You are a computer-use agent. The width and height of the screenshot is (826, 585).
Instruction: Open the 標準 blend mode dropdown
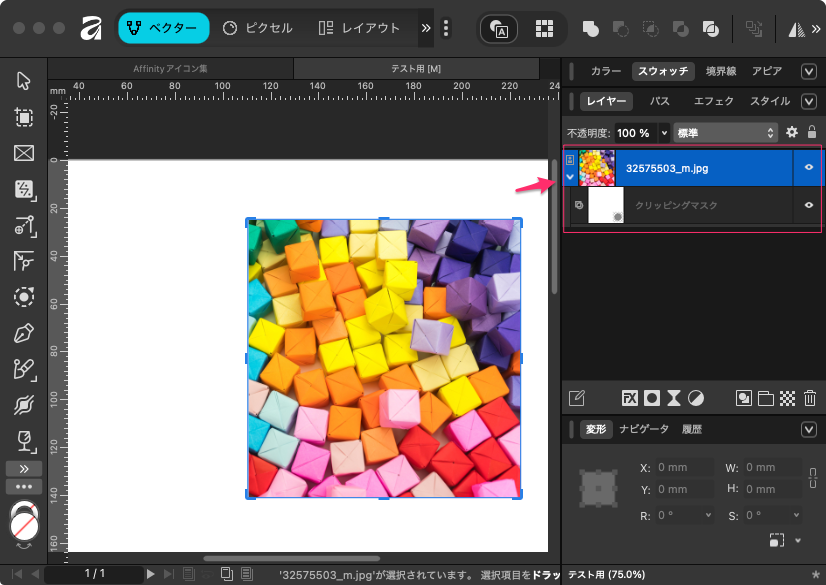point(725,132)
